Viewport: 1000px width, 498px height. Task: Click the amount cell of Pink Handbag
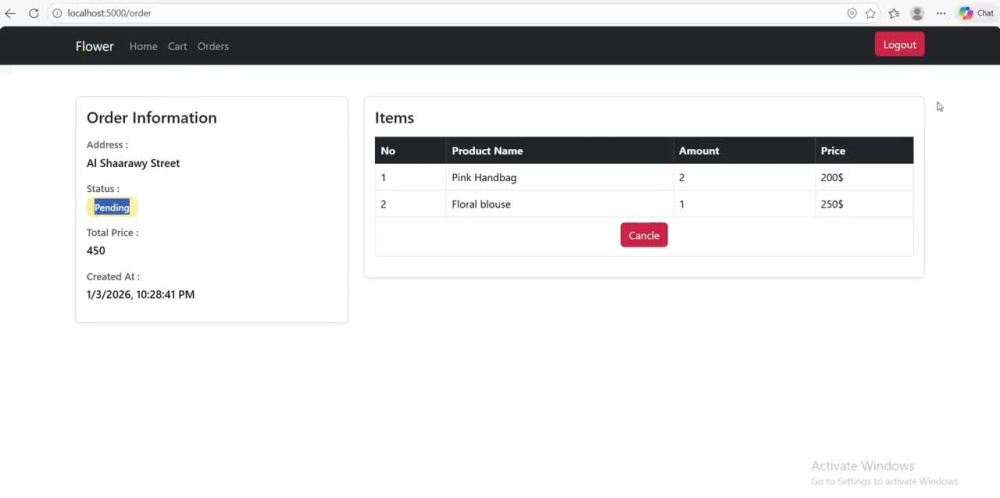(744, 177)
